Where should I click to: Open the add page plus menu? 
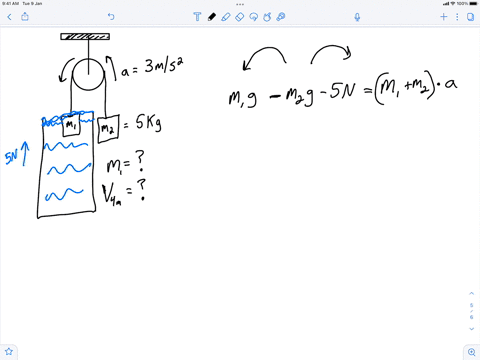pos(444,17)
